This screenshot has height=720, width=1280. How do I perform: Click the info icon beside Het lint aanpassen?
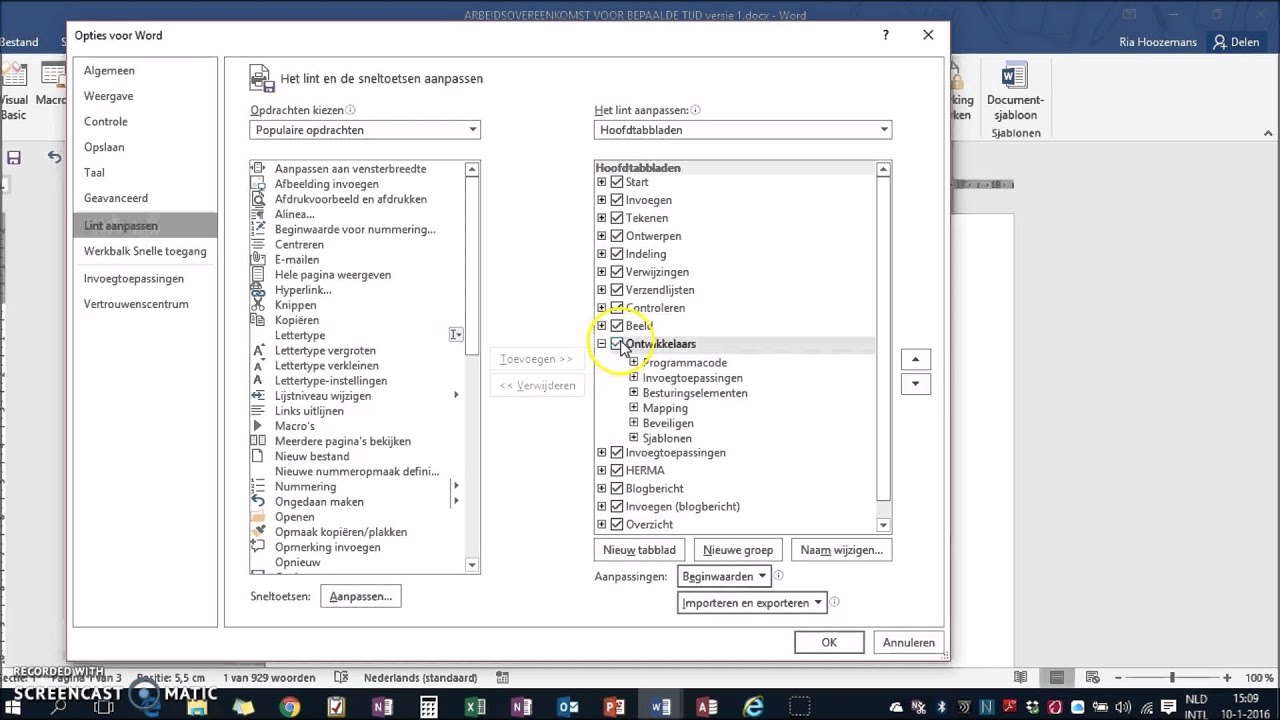(695, 111)
